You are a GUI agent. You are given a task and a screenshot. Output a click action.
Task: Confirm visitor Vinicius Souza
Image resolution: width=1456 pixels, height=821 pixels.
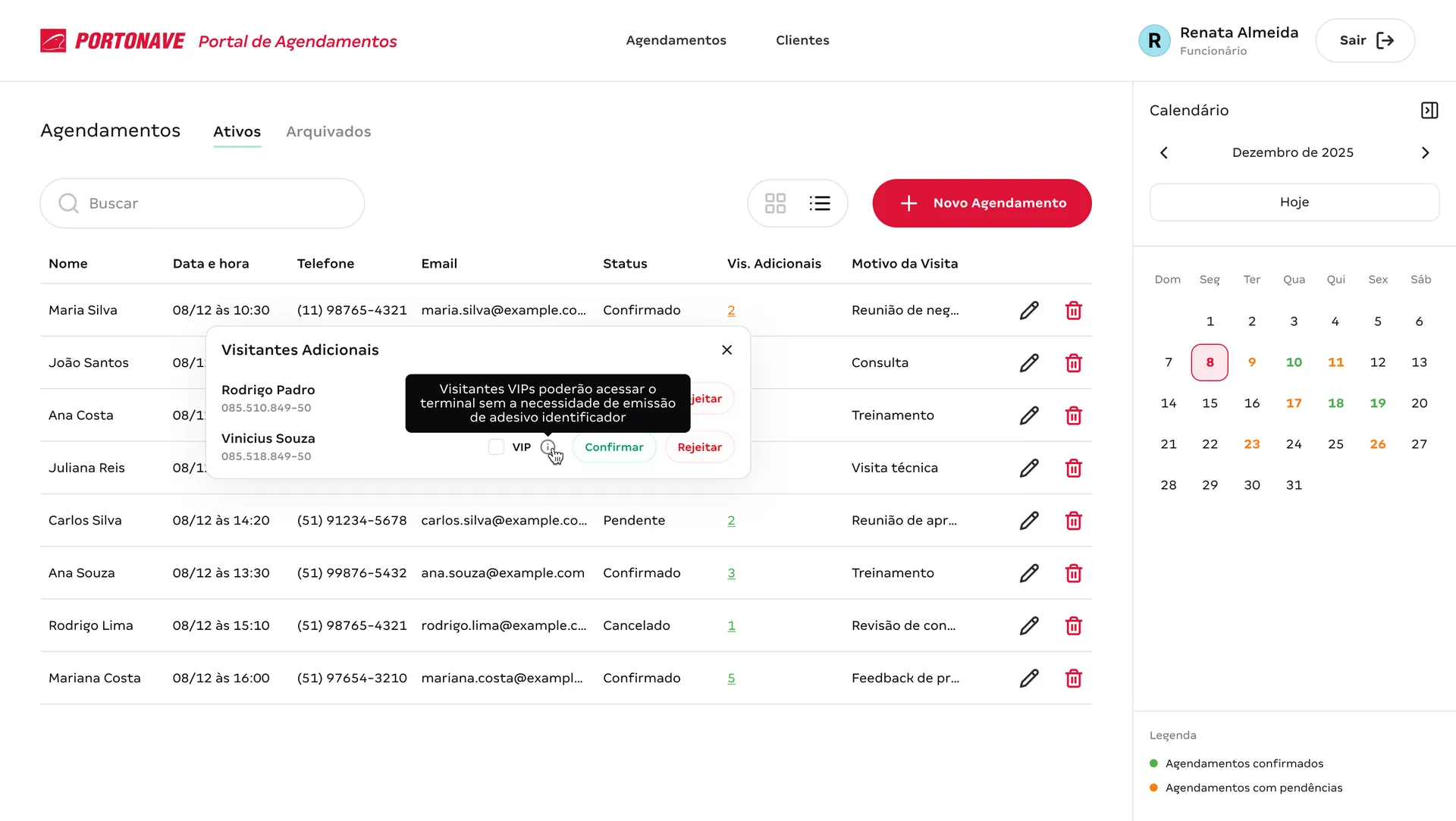[614, 447]
